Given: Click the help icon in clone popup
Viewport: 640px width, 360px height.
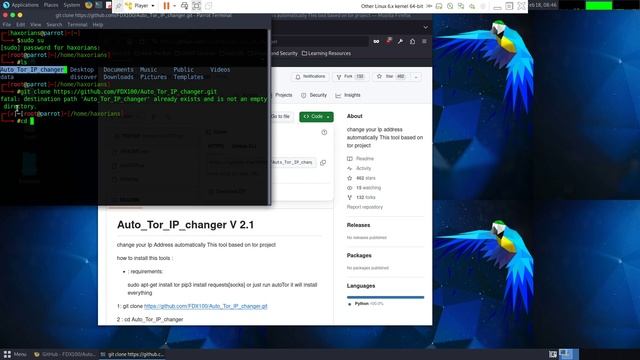Looking at the screenshot, I should click(324, 132).
